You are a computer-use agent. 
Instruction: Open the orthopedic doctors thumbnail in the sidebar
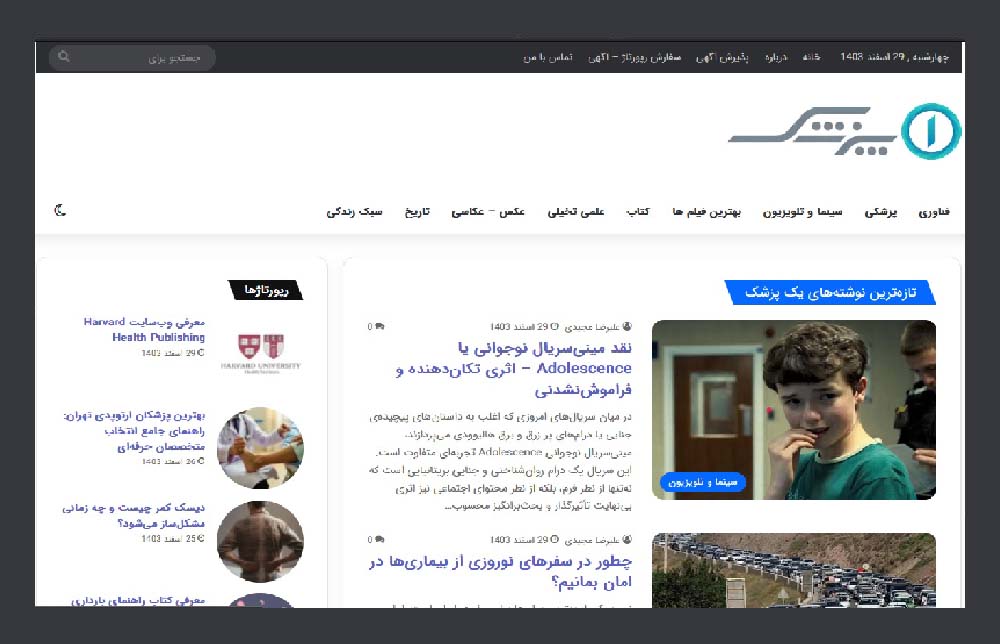[x=260, y=448]
